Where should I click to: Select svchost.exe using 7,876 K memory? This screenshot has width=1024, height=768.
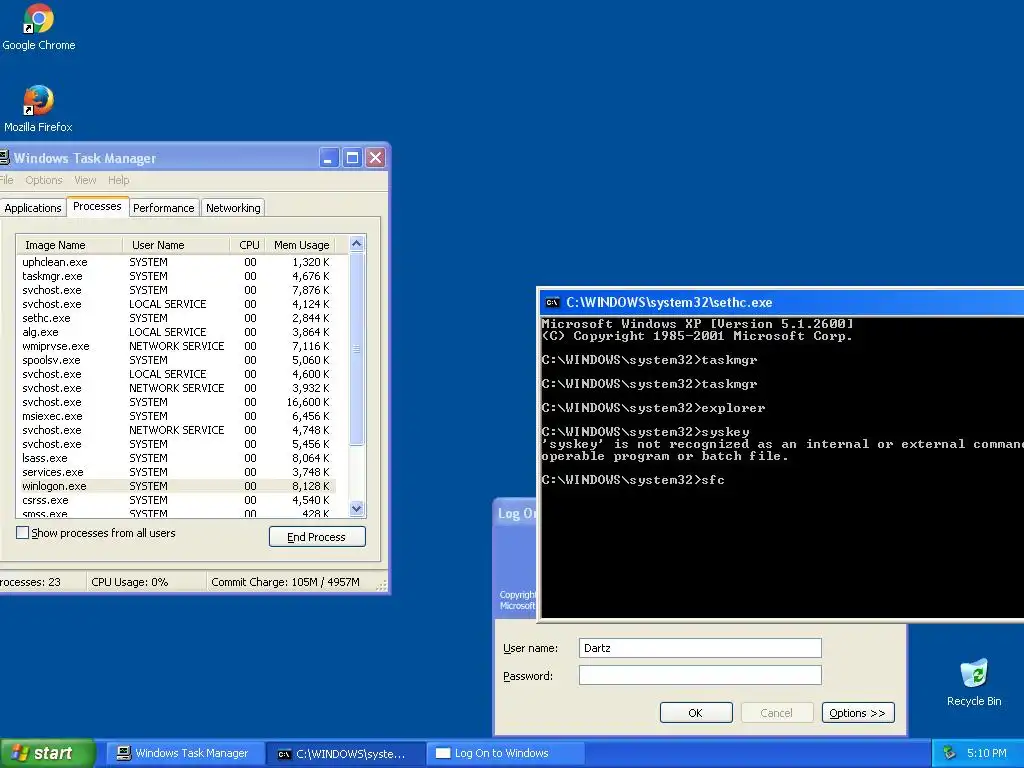(176, 290)
